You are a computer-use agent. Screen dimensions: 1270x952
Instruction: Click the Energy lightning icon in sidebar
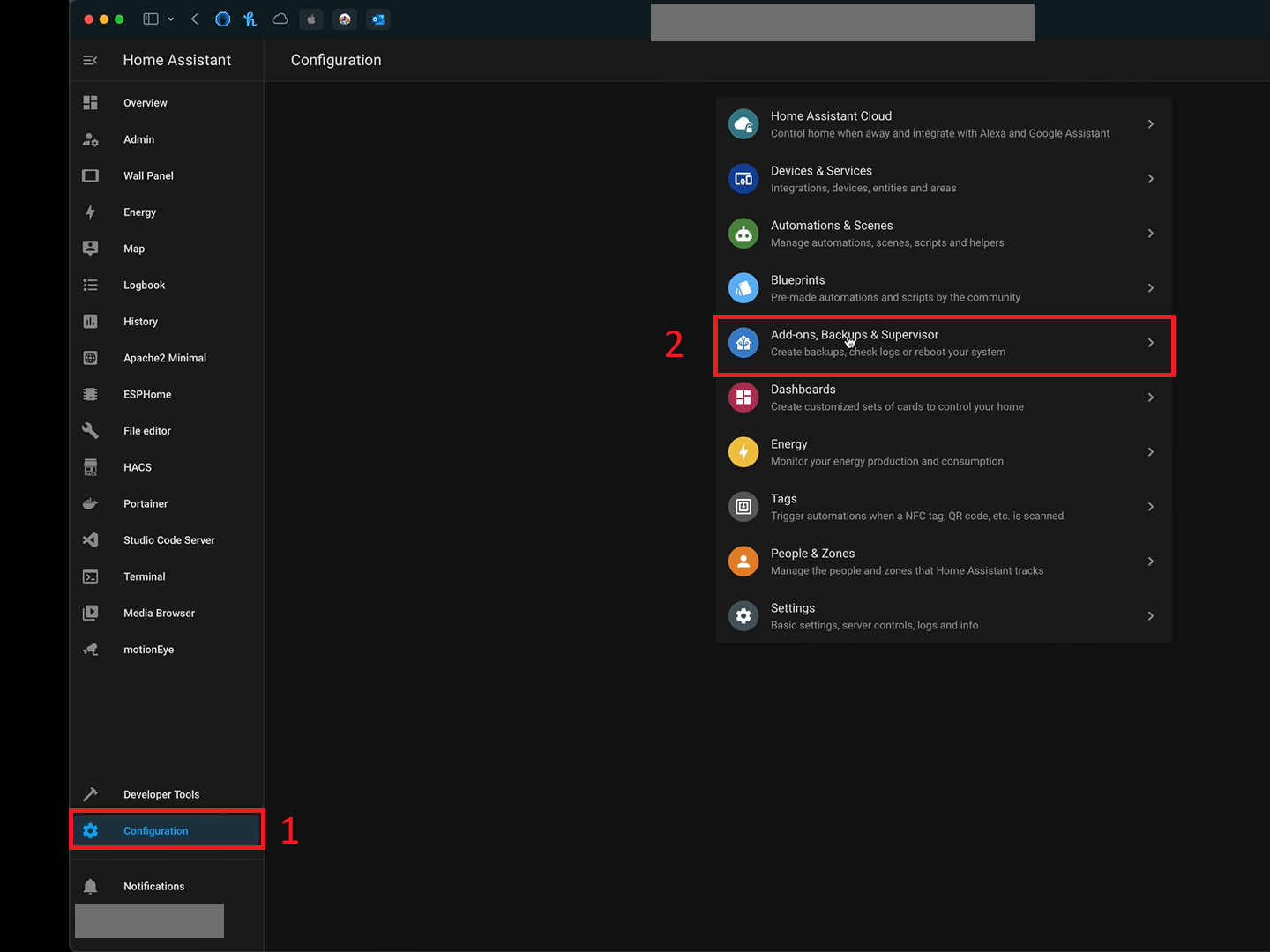click(x=90, y=212)
